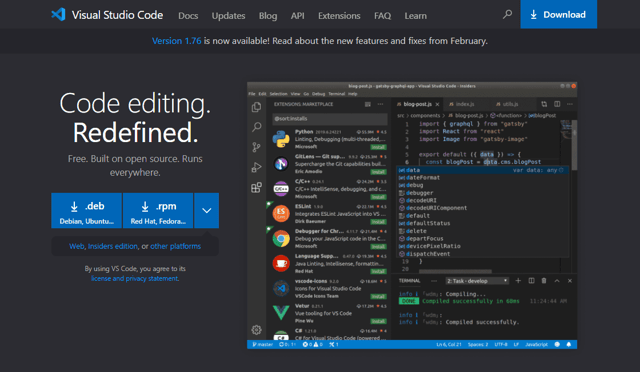Click the vscode-icons extension icon

[x=281, y=288]
